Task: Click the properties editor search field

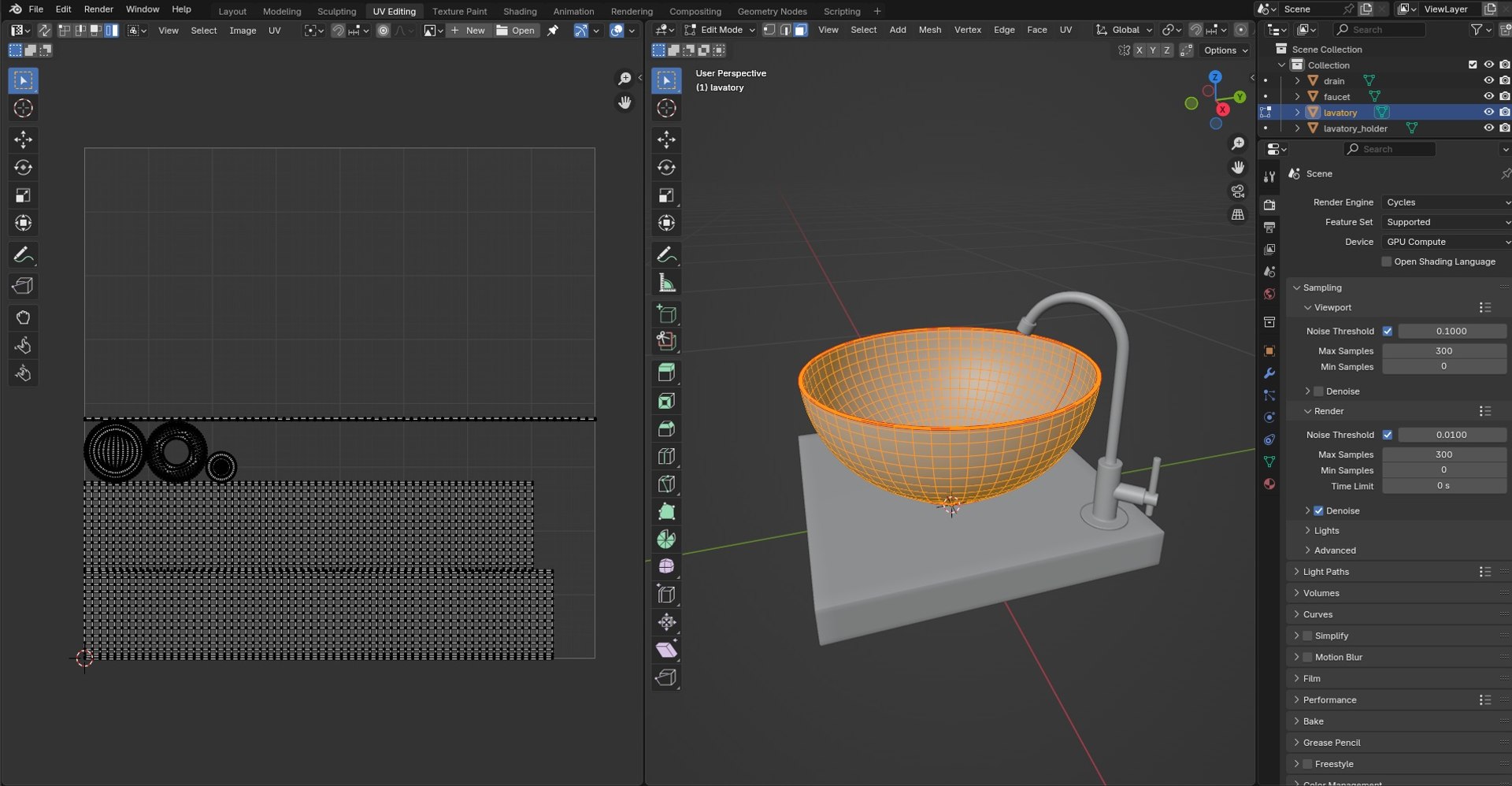Action: [1389, 149]
